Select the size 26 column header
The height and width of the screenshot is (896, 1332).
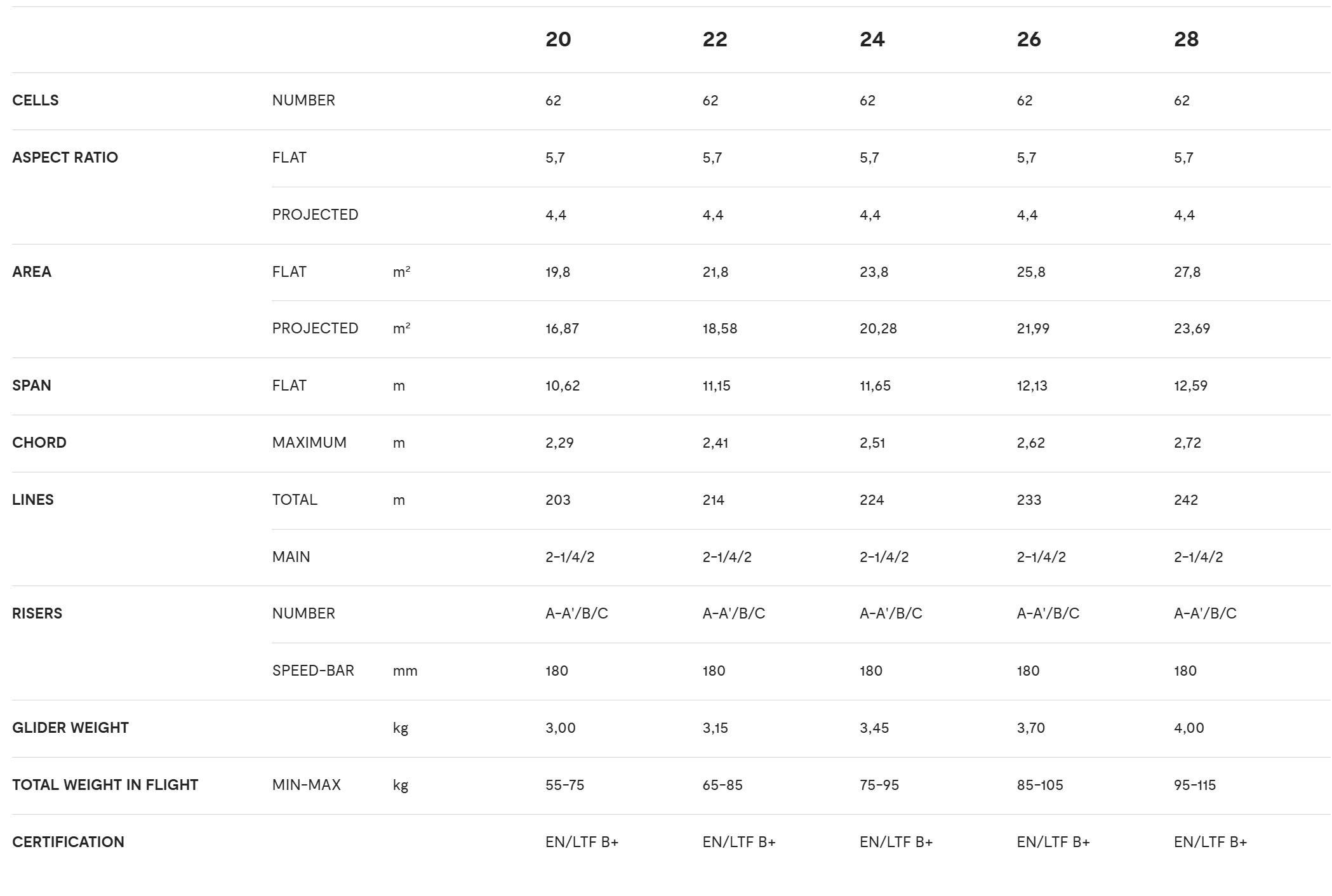(x=1029, y=39)
